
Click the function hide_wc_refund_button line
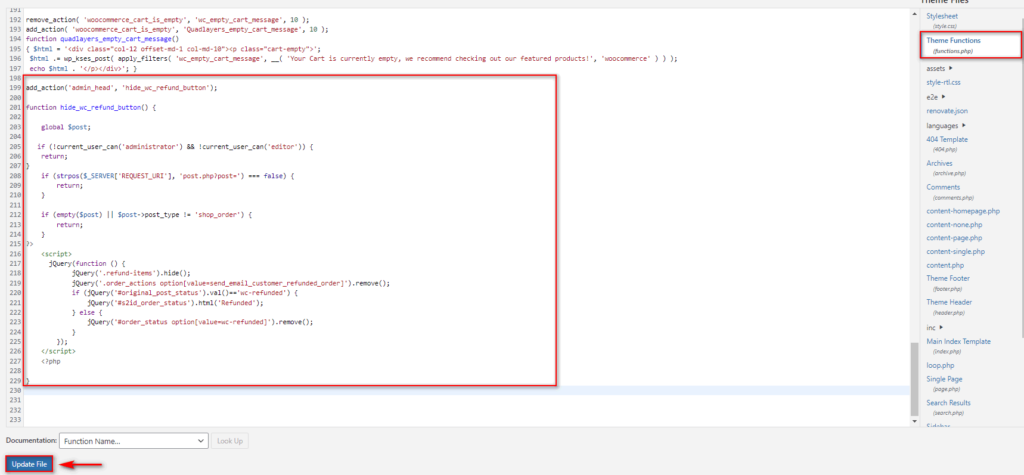tap(91, 107)
